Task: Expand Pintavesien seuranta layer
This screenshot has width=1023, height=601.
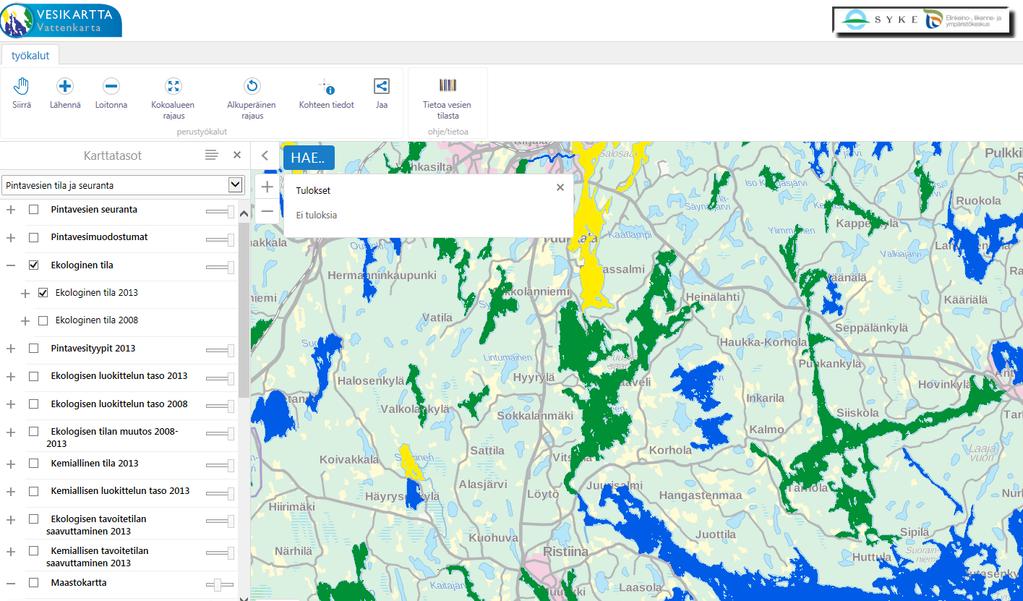Action: pyautogui.click(x=10, y=210)
